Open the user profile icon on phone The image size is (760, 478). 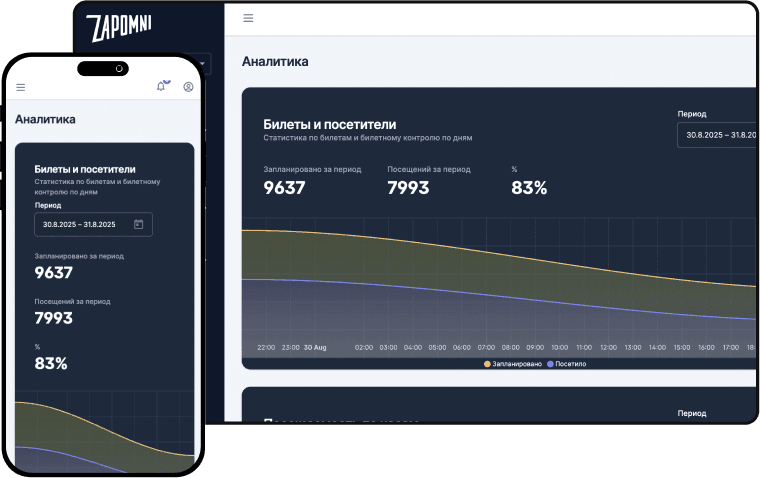pyautogui.click(x=188, y=87)
